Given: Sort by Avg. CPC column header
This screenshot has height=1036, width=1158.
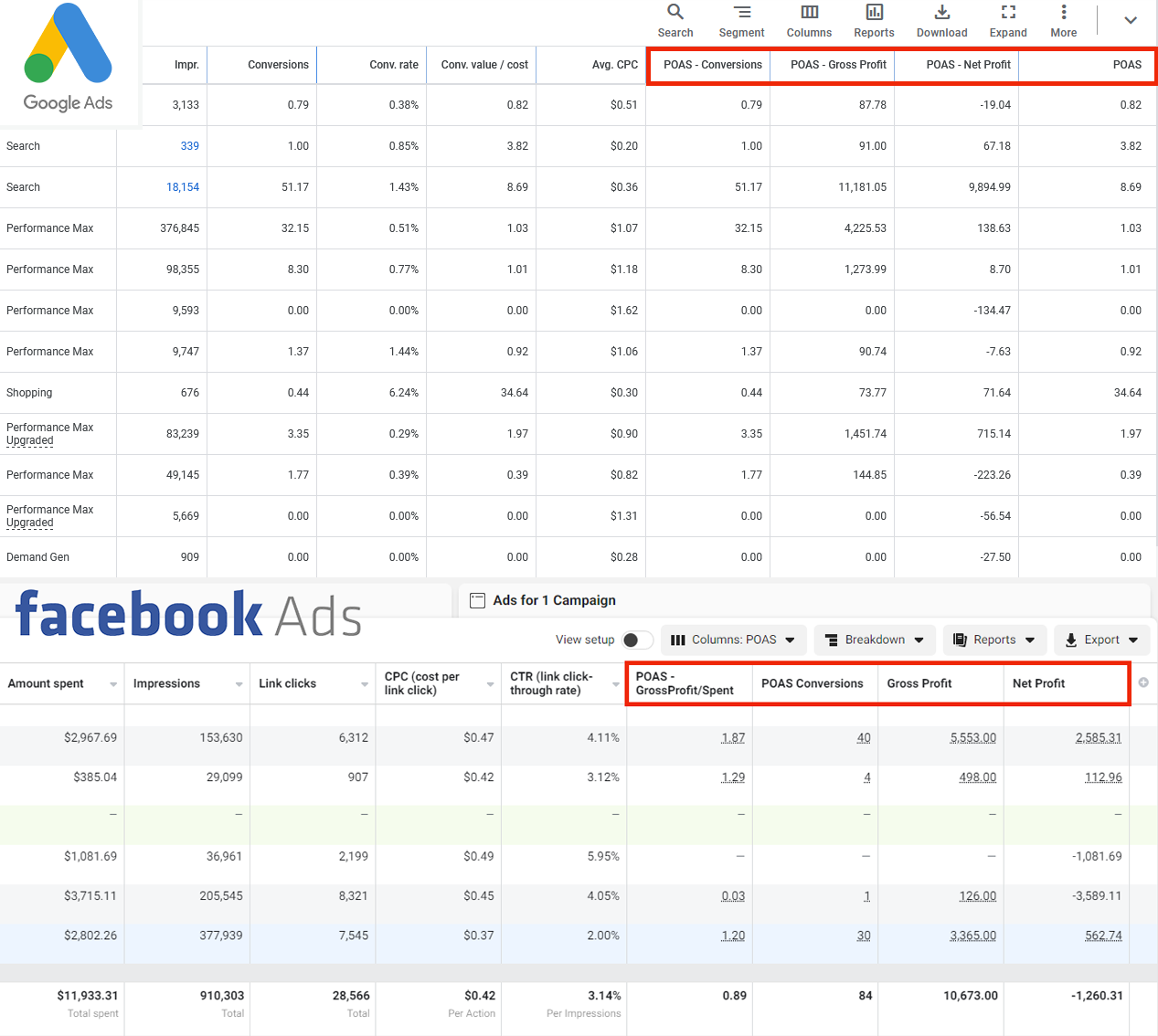Looking at the screenshot, I should [615, 65].
